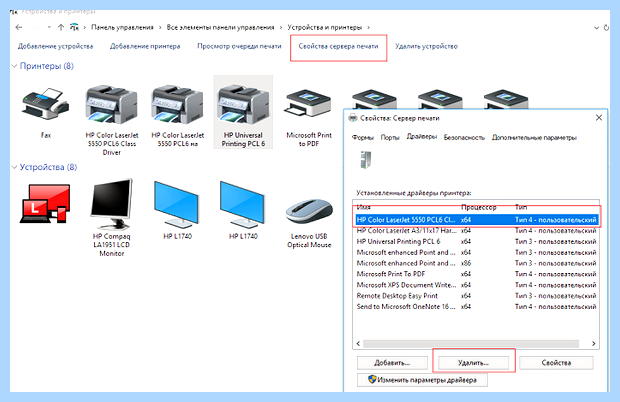
Task: Select HP Color LaserJet A3/11x17 driver row
Action: [476, 230]
